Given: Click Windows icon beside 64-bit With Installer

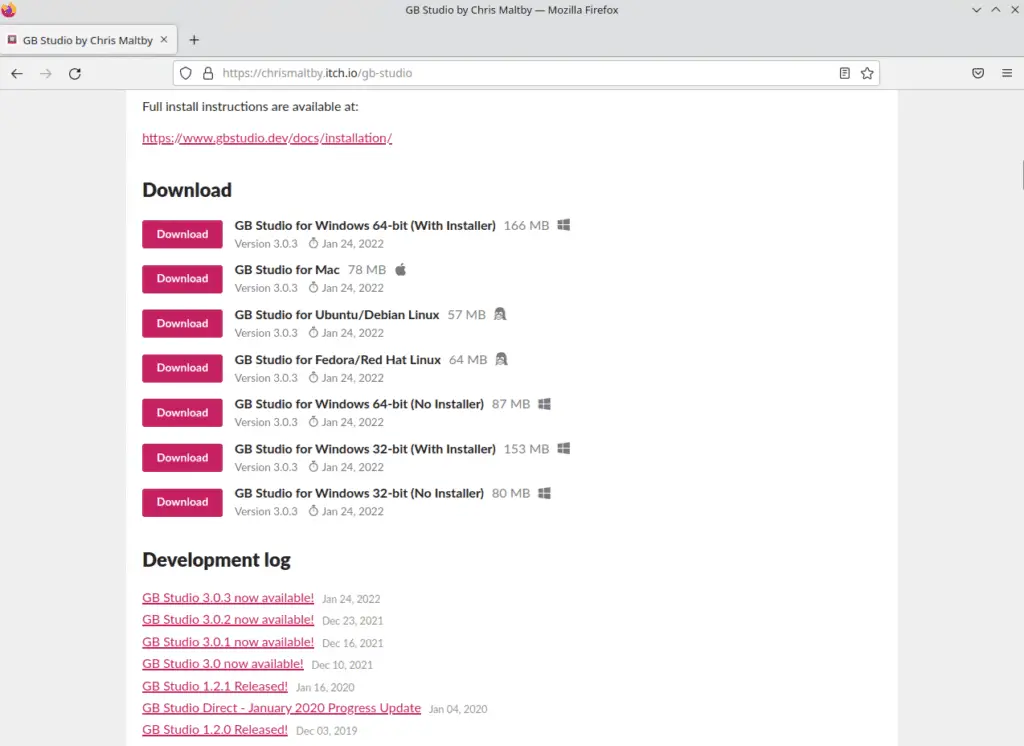Looking at the screenshot, I should pyautogui.click(x=564, y=225).
